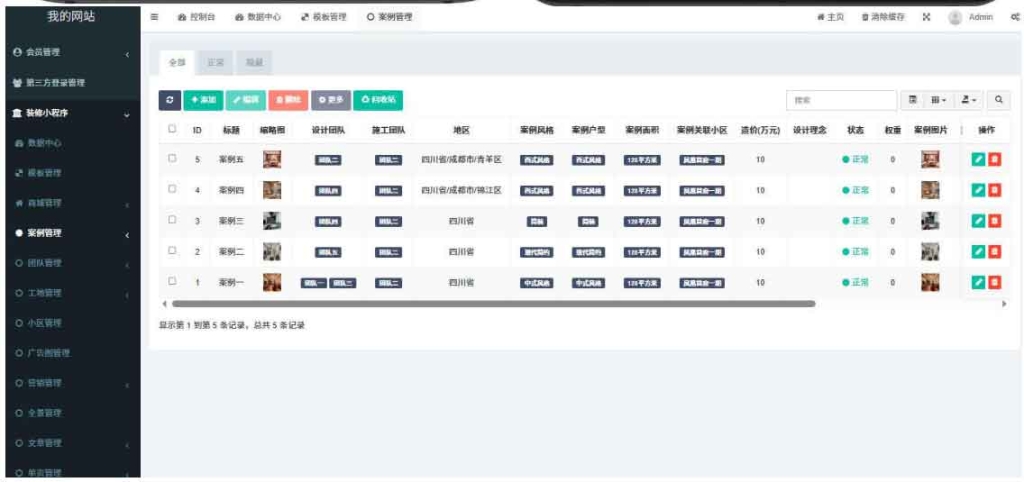
Task: Open thumbnail image of row 案例五
Action: tap(272, 159)
